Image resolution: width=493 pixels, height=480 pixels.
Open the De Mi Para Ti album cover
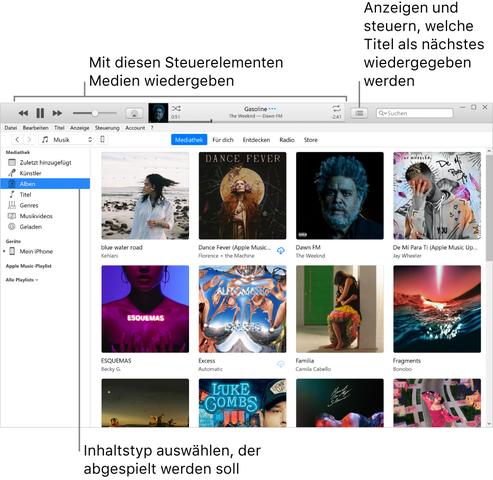click(x=437, y=196)
